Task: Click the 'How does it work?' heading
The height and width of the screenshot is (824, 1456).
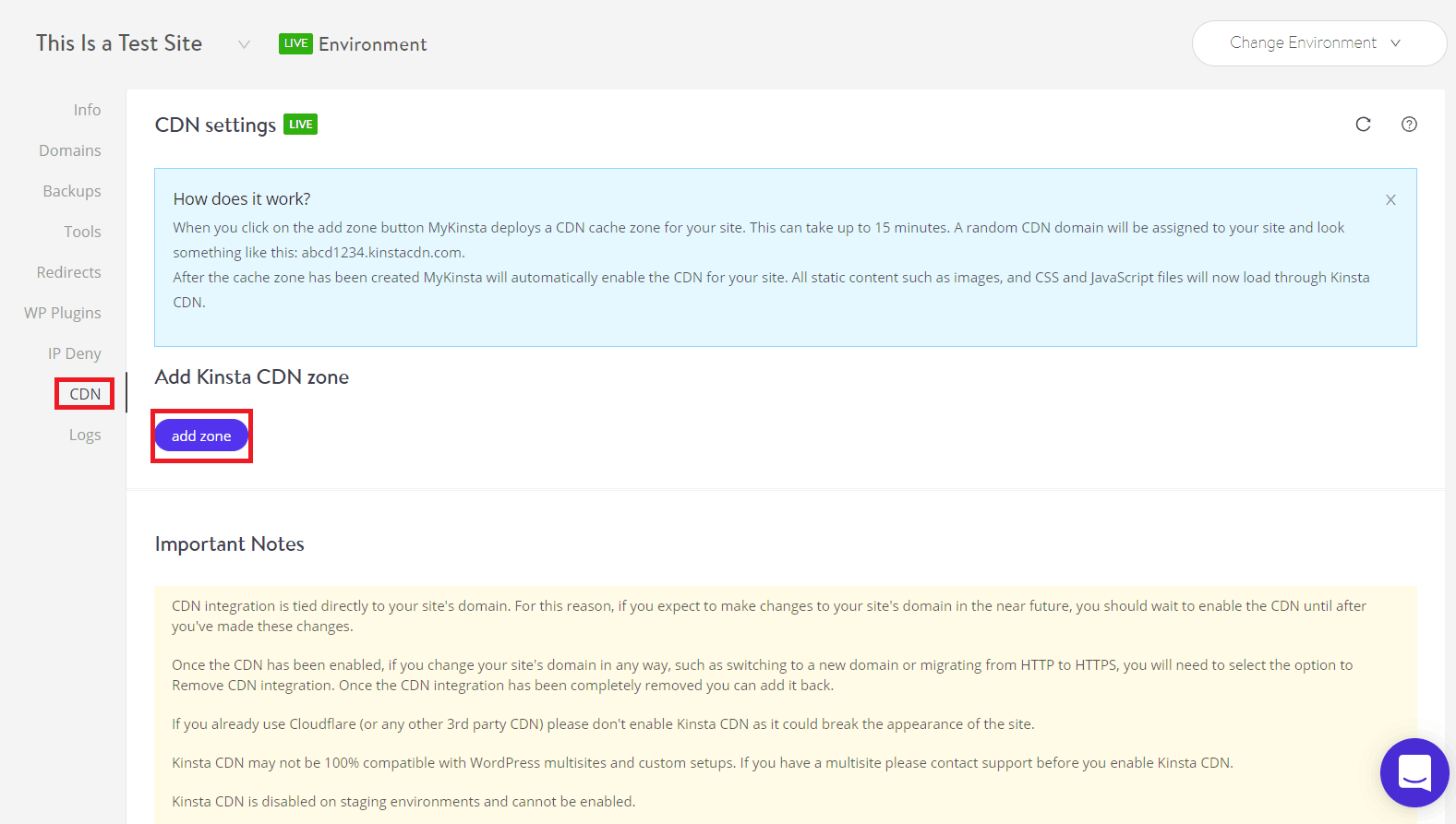Action: tap(242, 199)
